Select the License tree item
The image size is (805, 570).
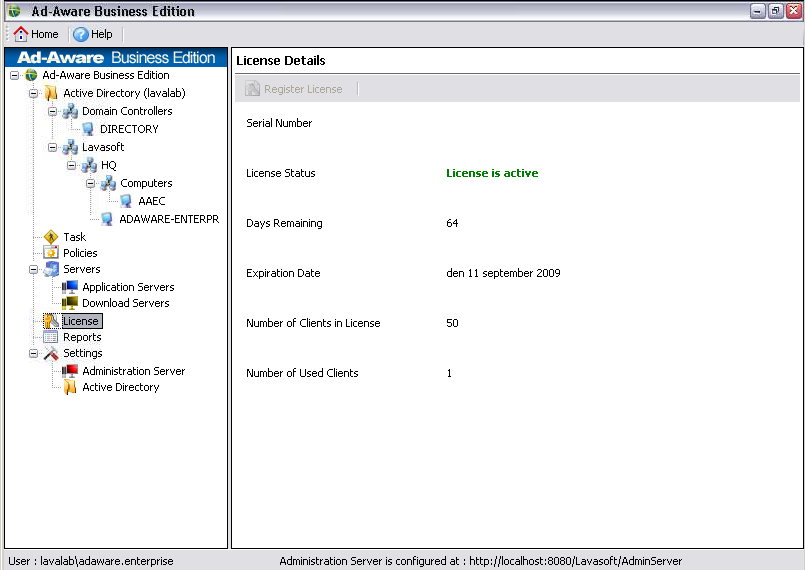(82, 321)
